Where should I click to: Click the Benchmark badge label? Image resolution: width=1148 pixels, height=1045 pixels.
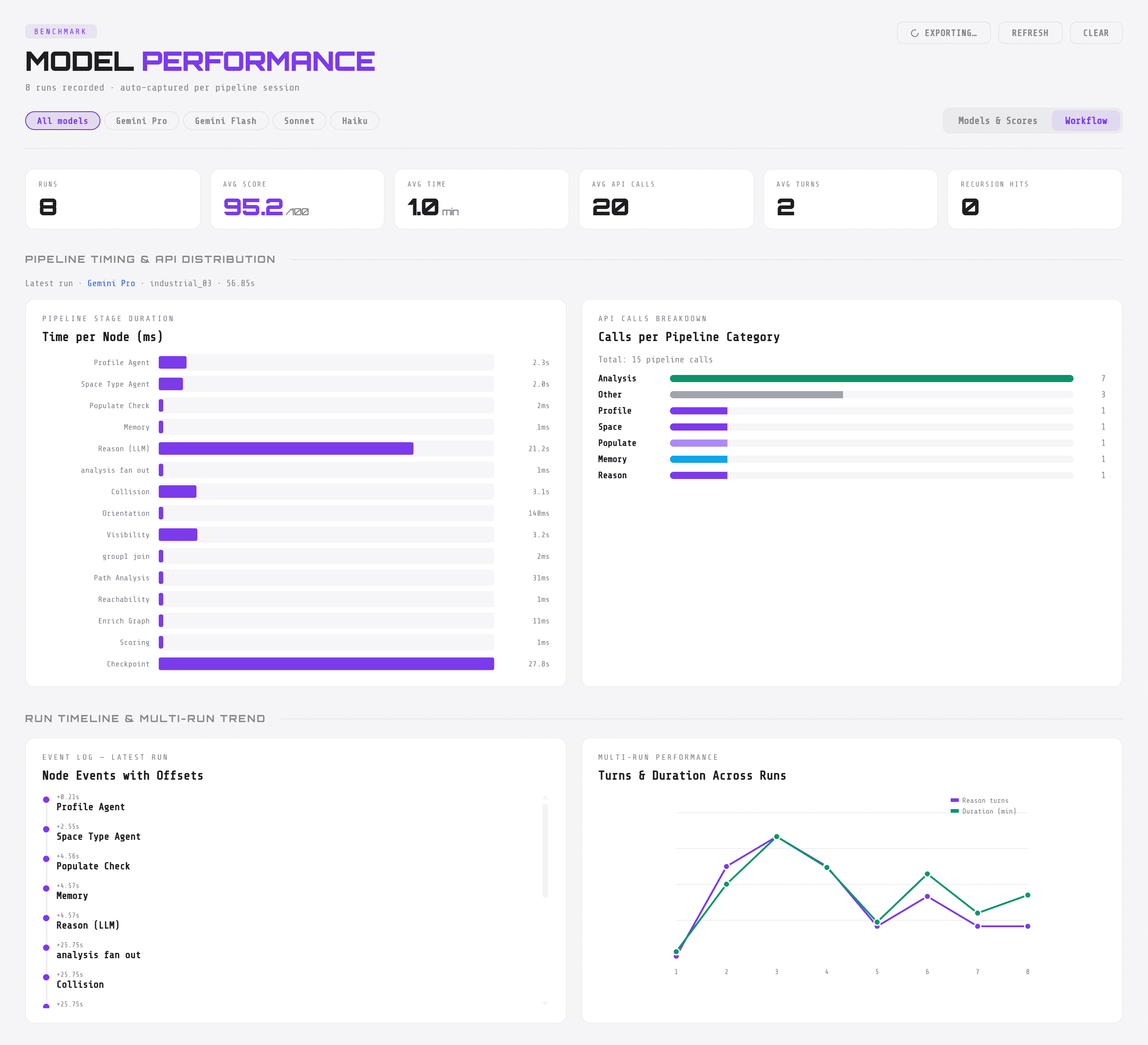tap(60, 31)
